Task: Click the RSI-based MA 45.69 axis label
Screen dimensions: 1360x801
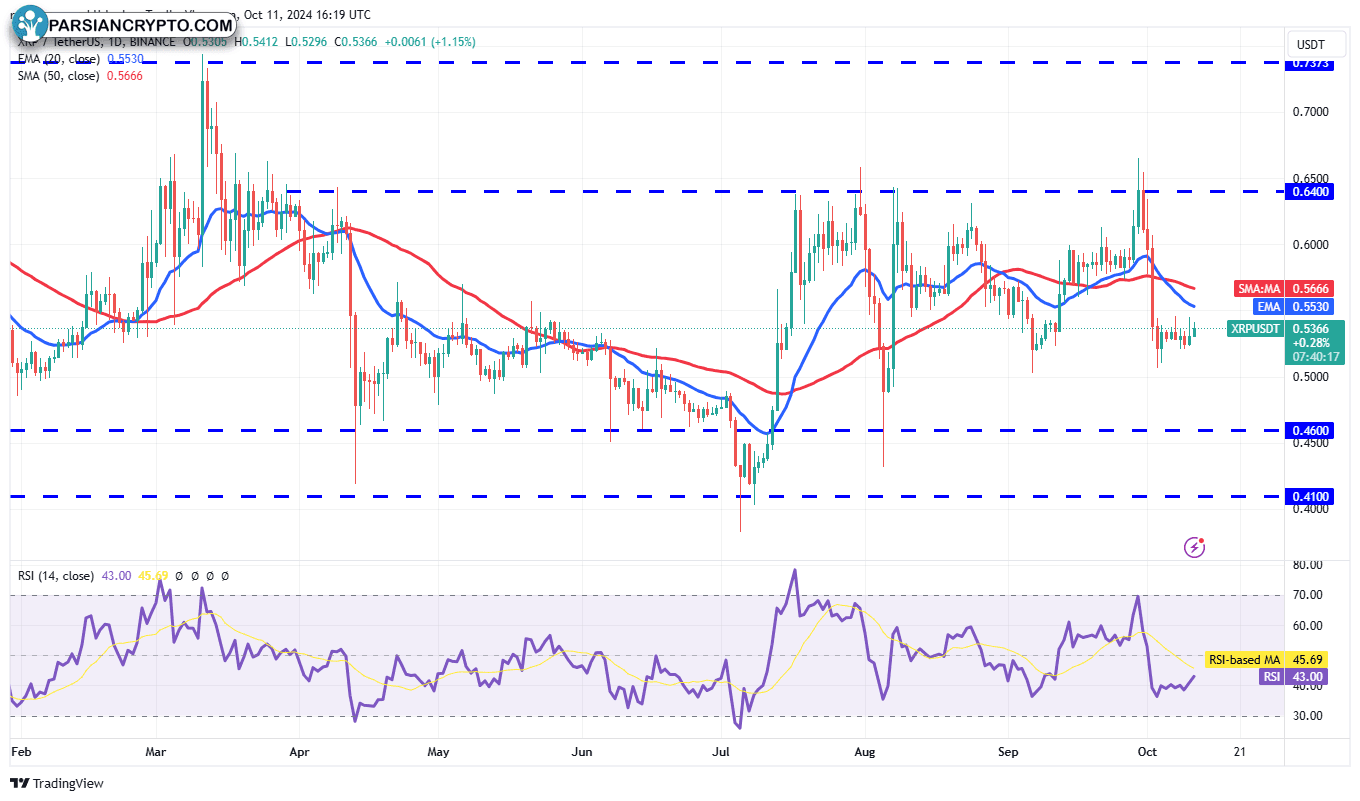Action: click(1268, 659)
